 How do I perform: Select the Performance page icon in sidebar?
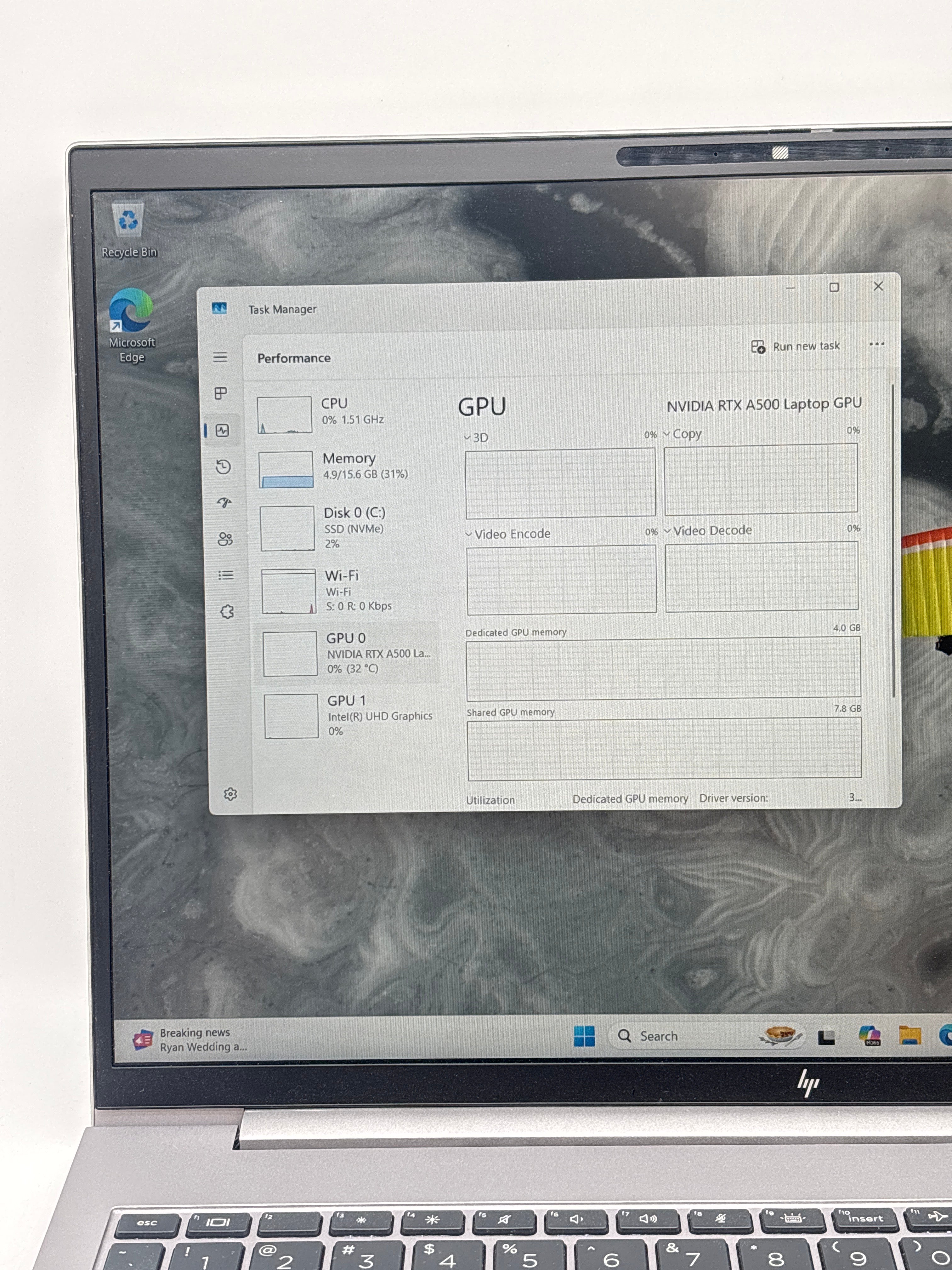222,431
